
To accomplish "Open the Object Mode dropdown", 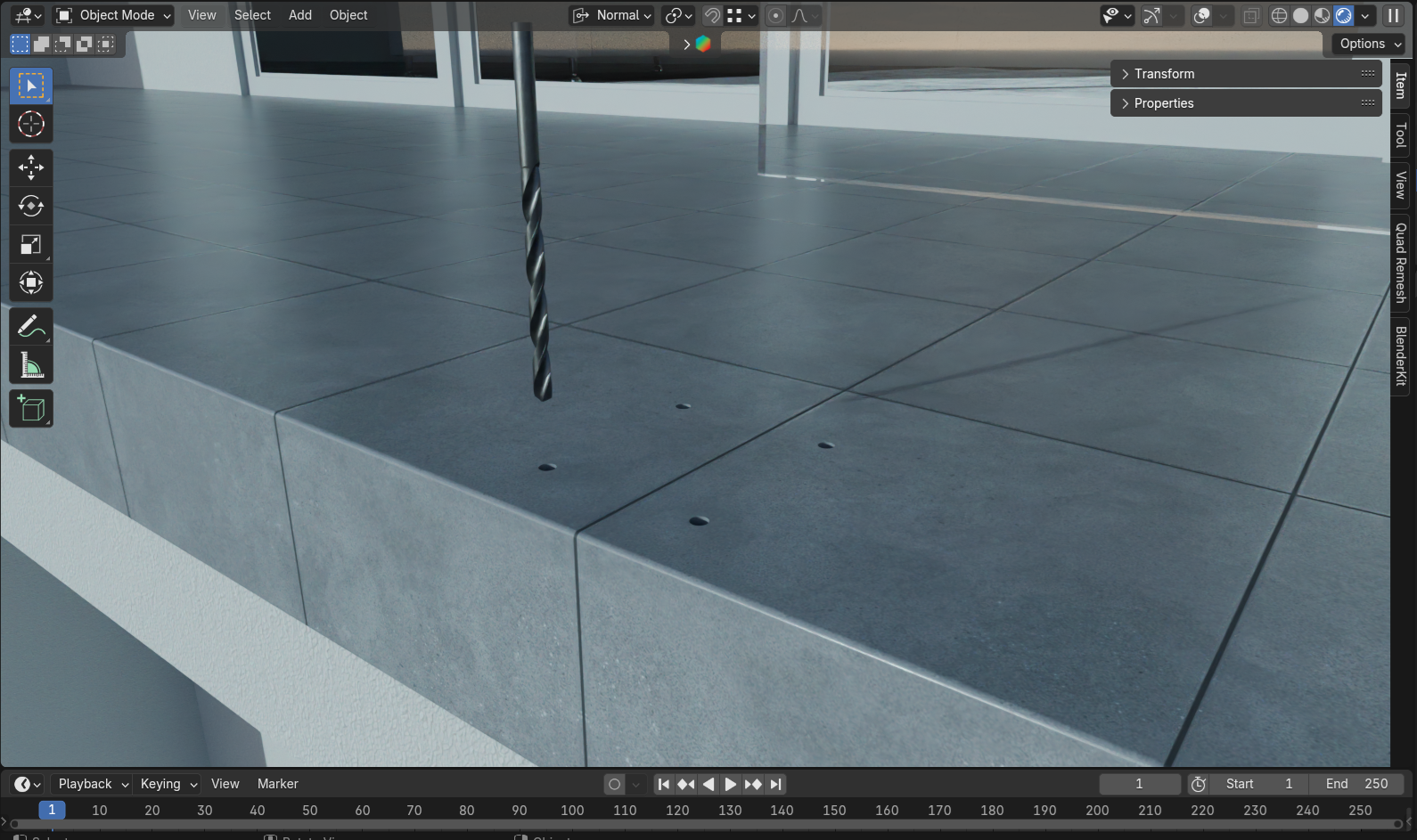I will [113, 15].
